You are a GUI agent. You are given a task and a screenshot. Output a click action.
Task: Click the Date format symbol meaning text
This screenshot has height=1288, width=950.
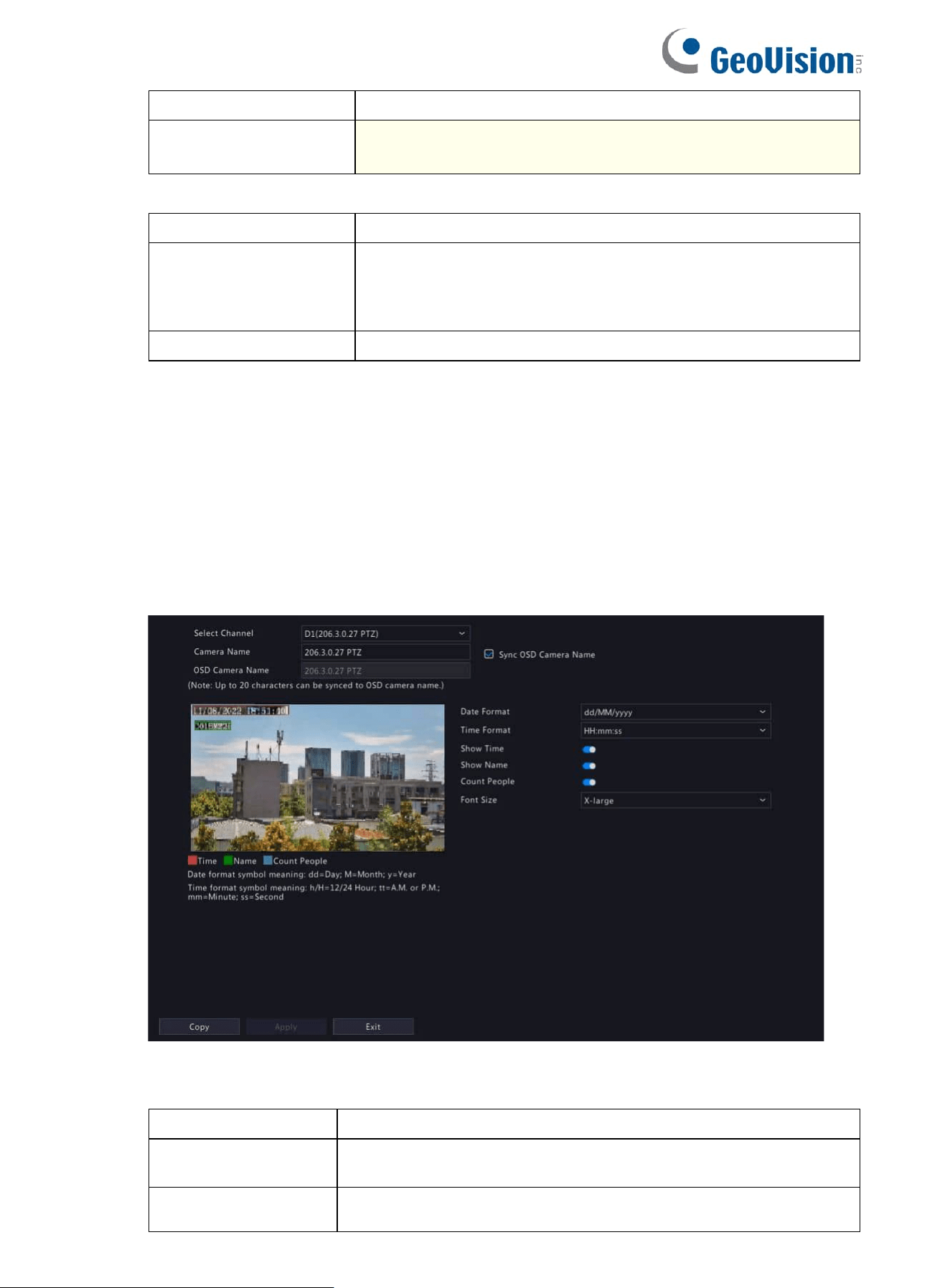pyautogui.click(x=301, y=875)
